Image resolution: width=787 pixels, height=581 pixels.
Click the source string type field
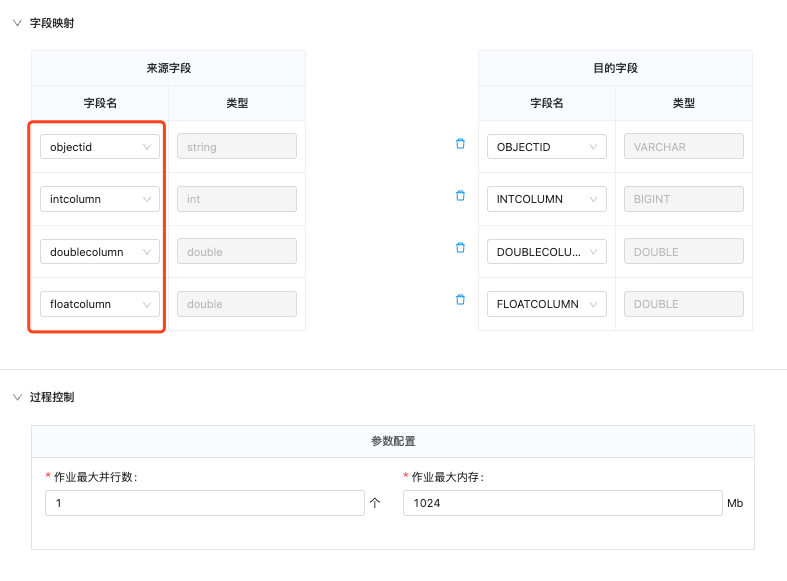pos(236,147)
